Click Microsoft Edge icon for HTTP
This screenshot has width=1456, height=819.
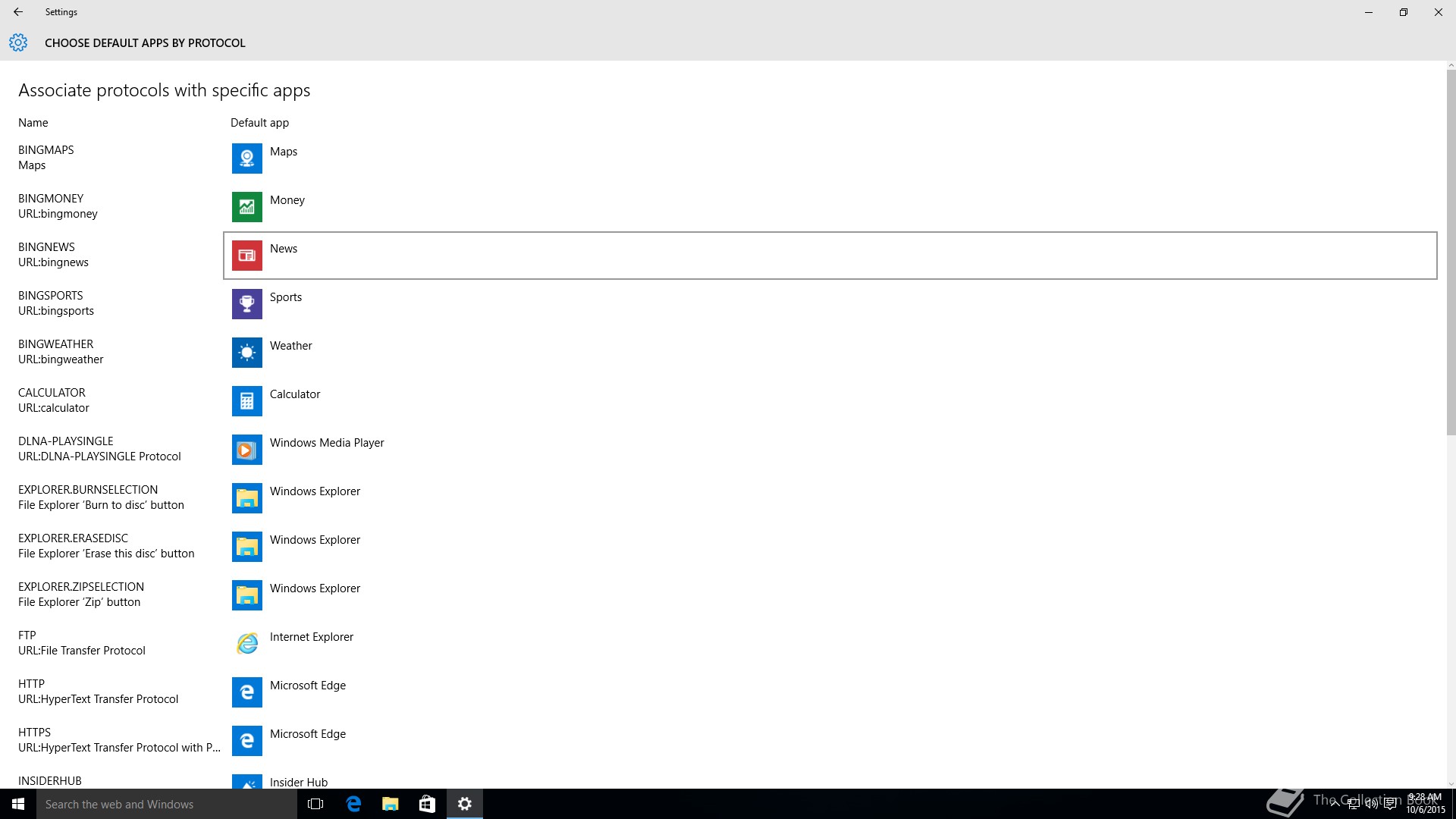pyautogui.click(x=246, y=692)
